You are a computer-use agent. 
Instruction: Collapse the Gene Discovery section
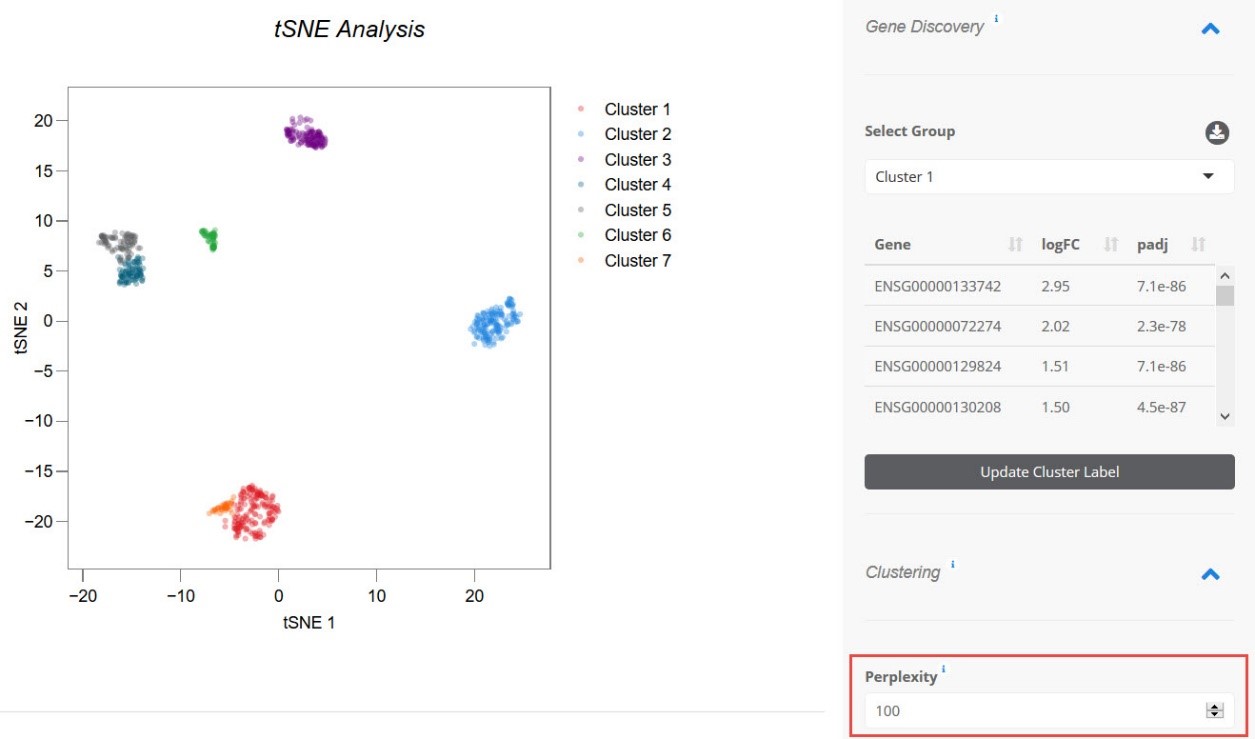(1210, 29)
